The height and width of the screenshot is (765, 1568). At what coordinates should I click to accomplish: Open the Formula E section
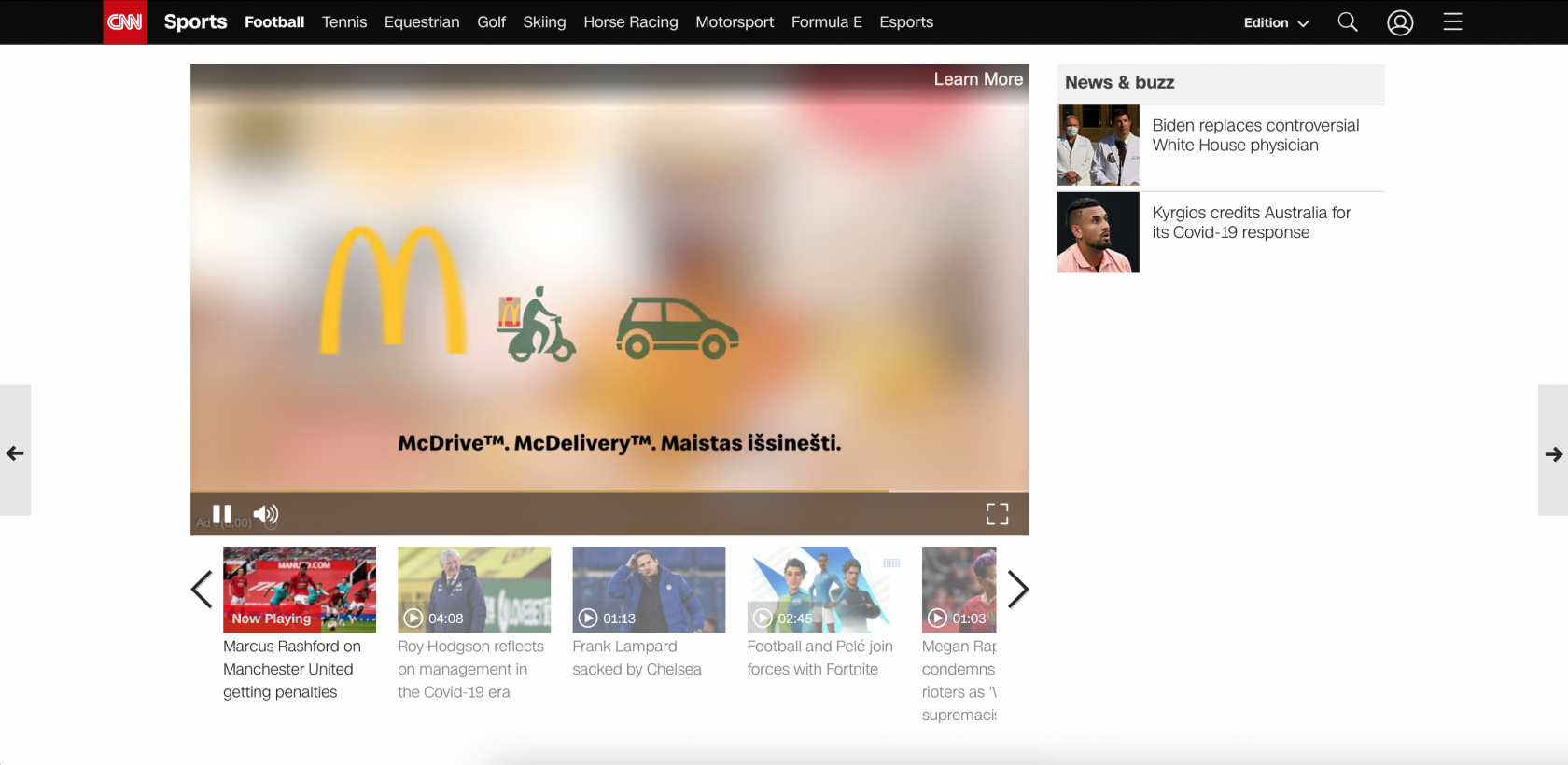point(827,21)
